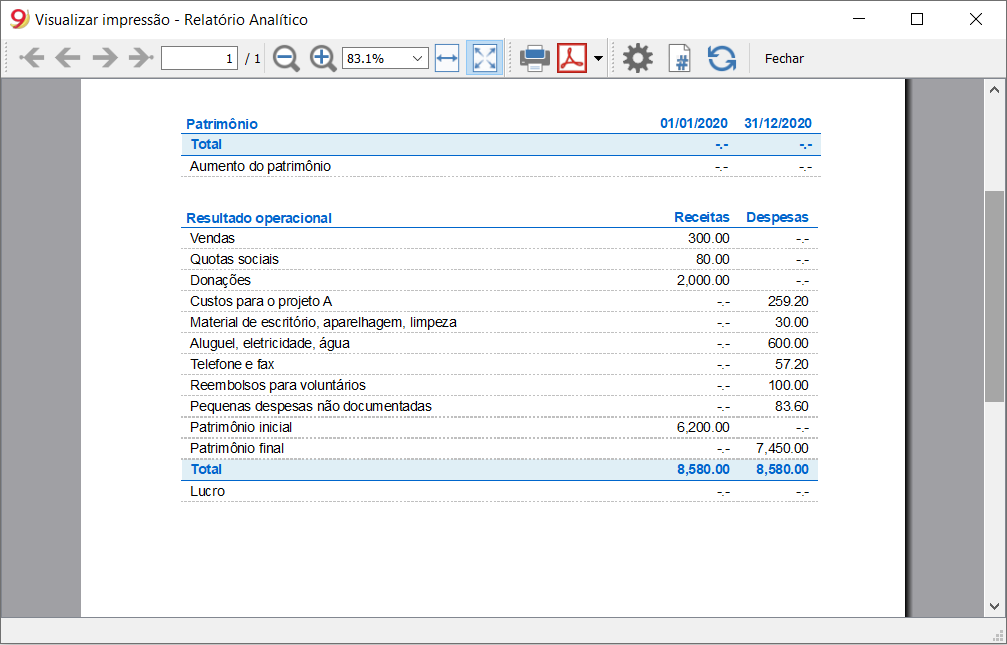
Task: Click the 259.20 project cost value
Action: pos(788,301)
